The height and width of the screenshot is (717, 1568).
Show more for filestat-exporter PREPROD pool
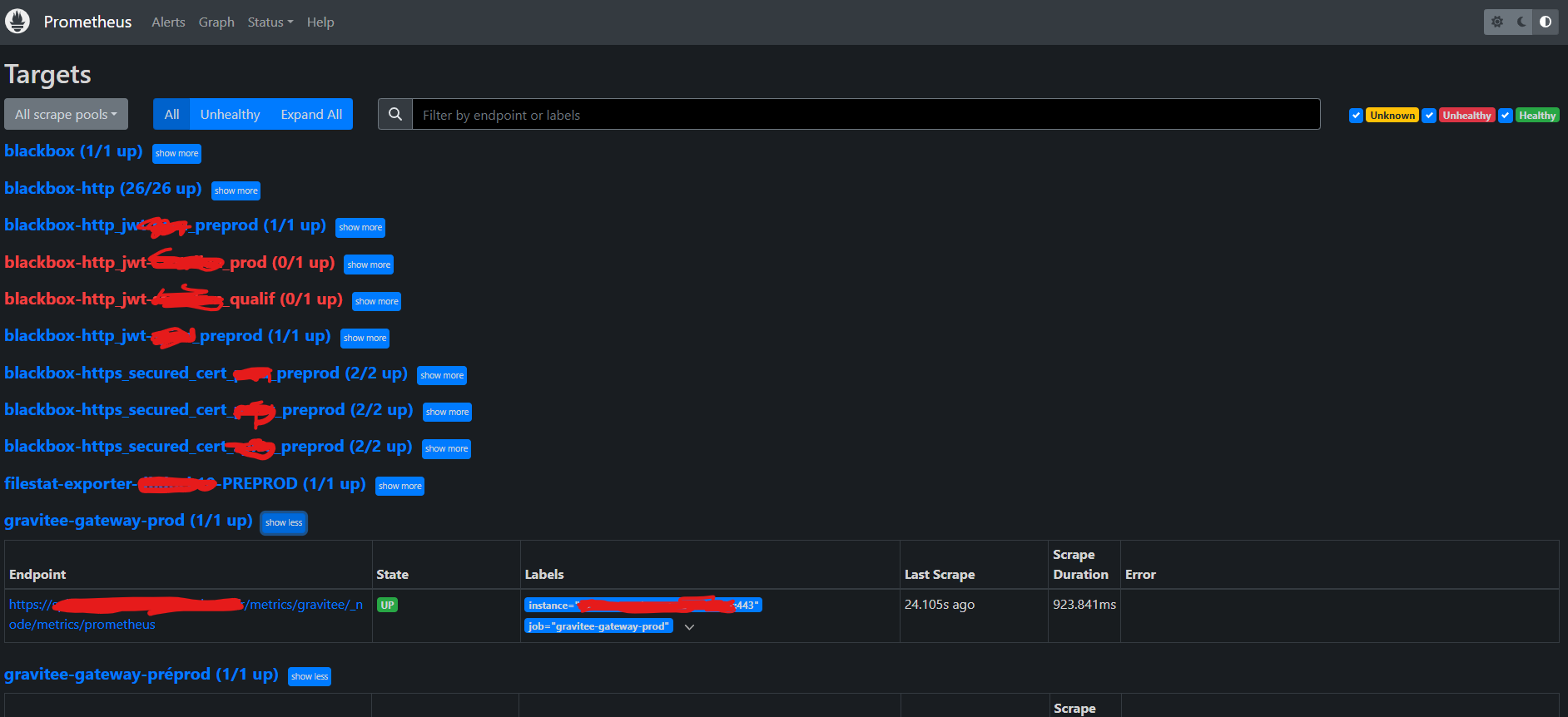(x=400, y=486)
